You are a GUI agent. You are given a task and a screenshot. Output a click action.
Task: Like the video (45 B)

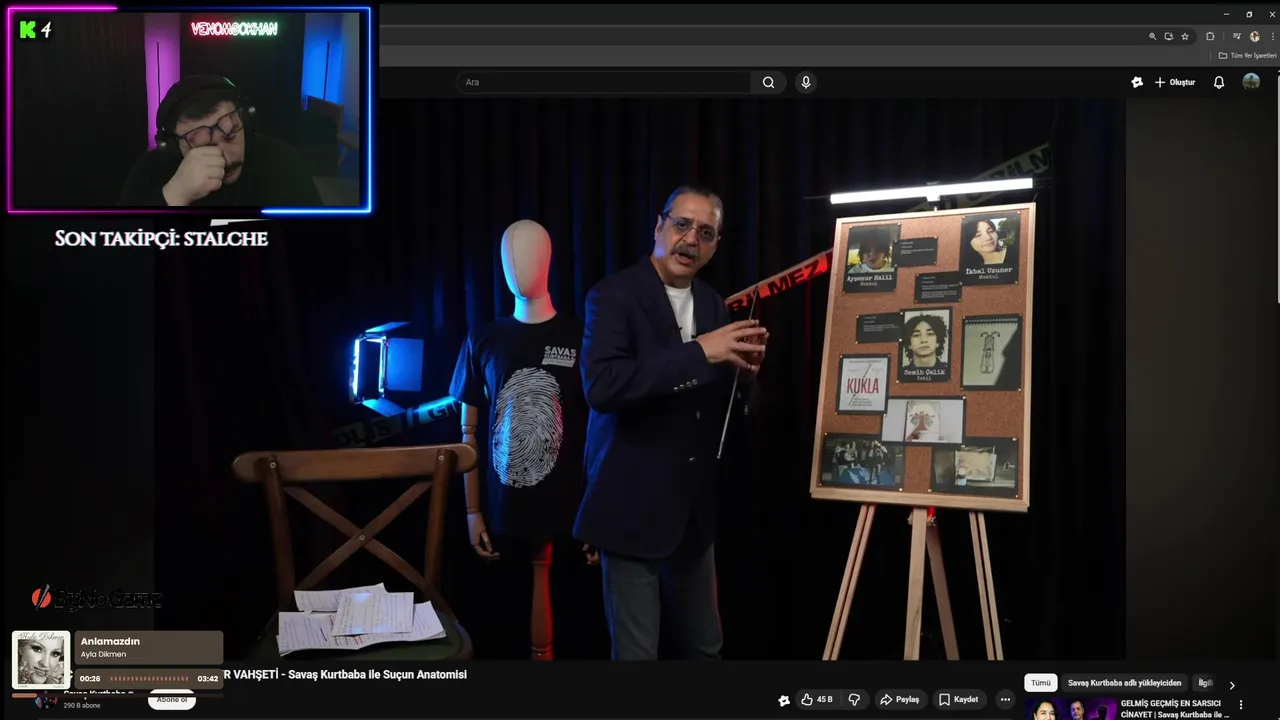tap(817, 700)
